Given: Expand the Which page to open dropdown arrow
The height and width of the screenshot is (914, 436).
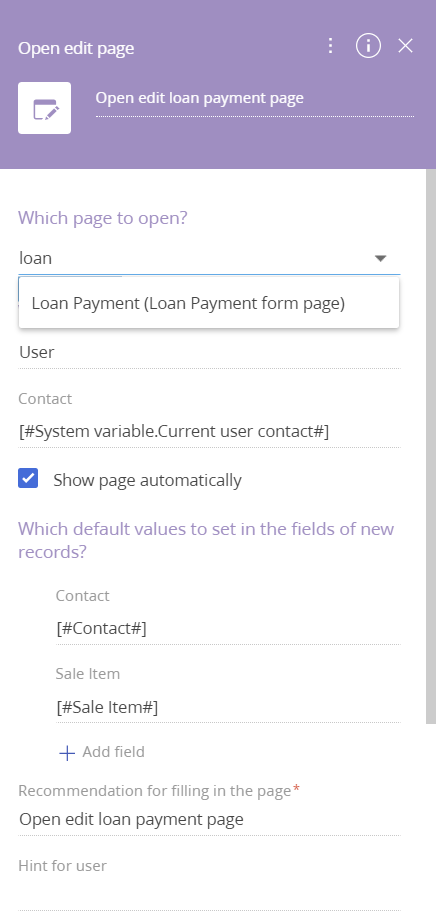Looking at the screenshot, I should (381, 258).
